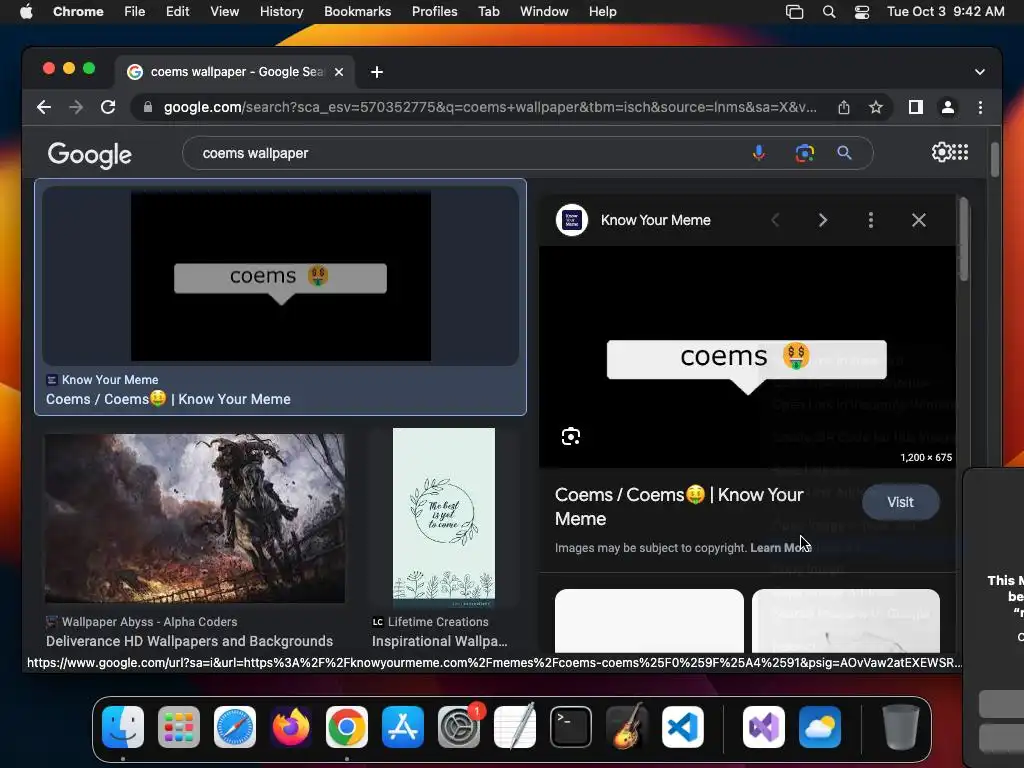The width and height of the screenshot is (1024, 768).
Task: Click the first related image card below the preview
Action: (x=649, y=620)
